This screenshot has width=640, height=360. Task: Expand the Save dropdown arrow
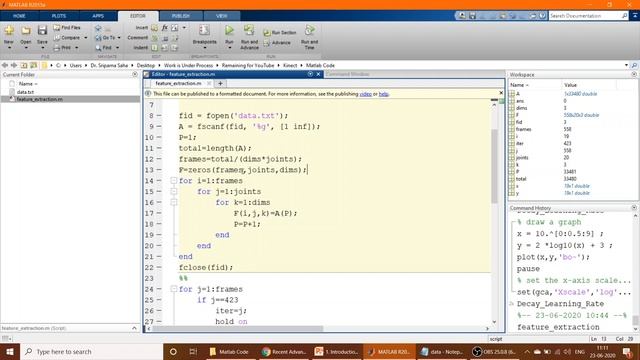[42, 48]
